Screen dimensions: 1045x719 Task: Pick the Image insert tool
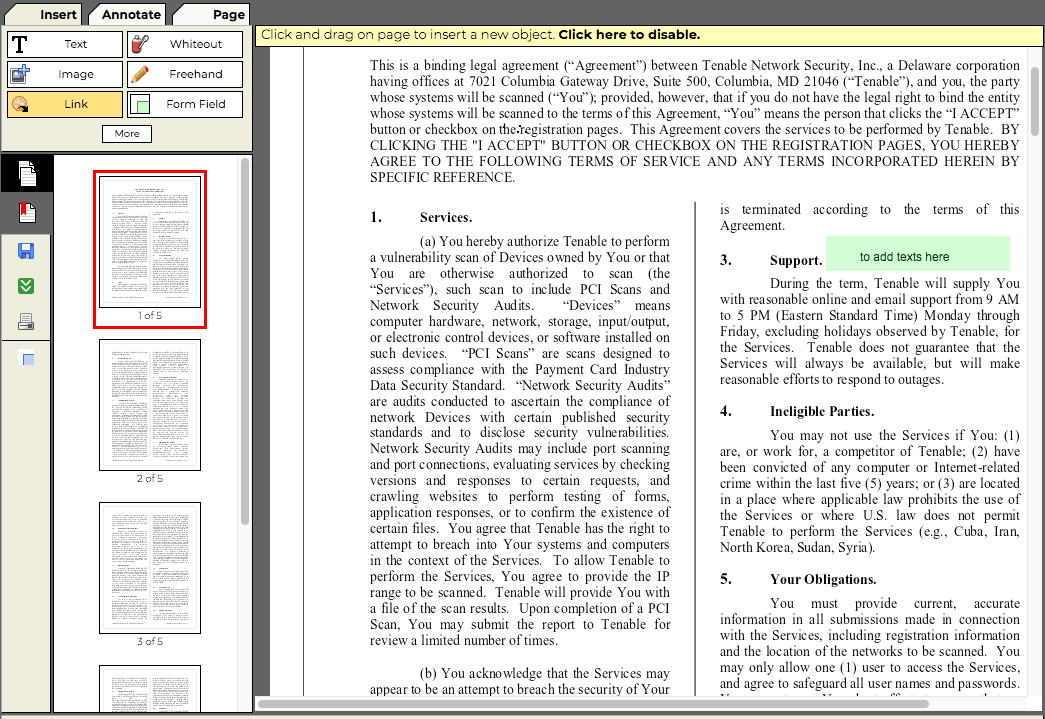pos(65,74)
